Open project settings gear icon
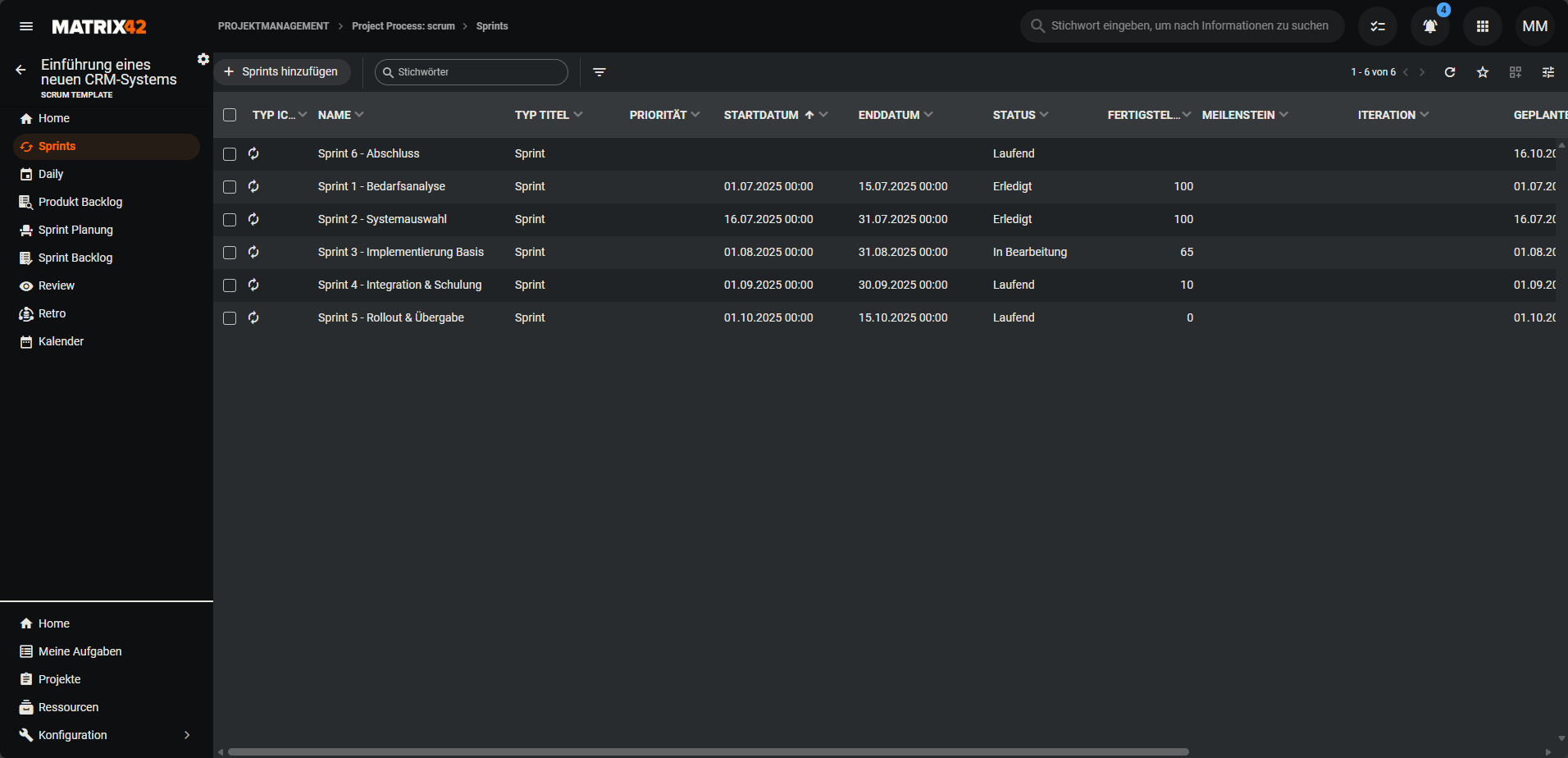 203,59
